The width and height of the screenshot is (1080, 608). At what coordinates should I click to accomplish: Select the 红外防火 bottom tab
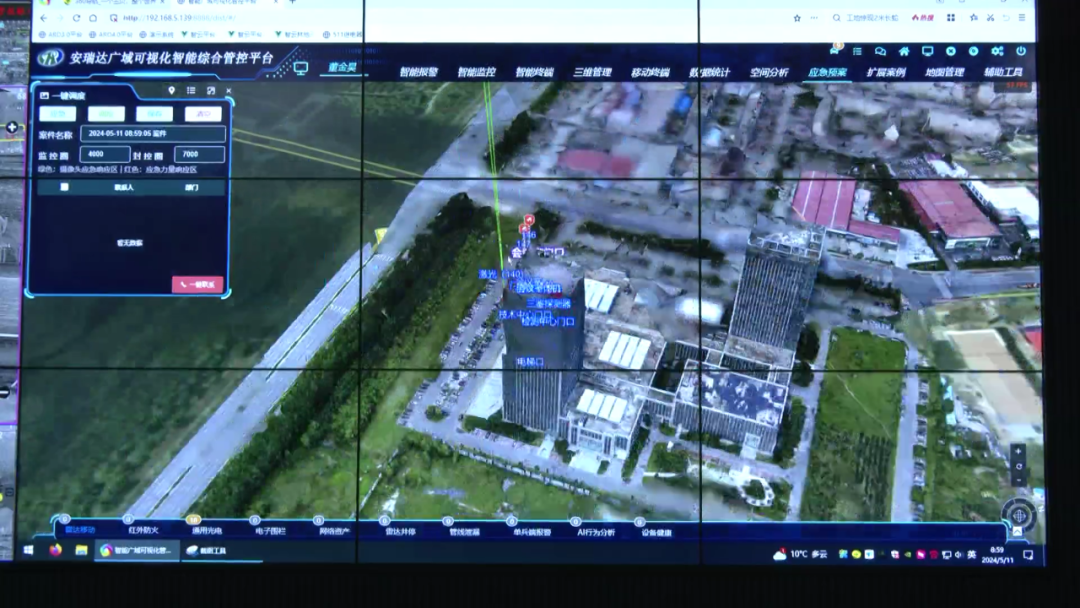point(143,530)
